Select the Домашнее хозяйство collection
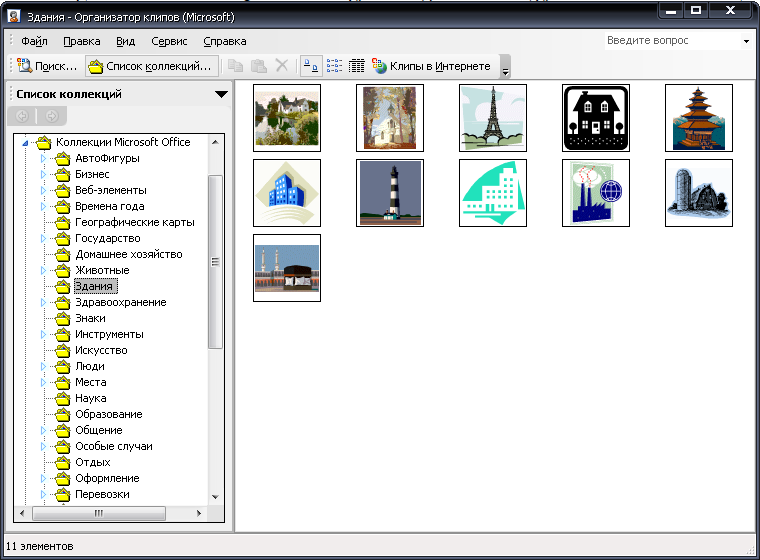This screenshot has height=560, width=760. pos(128,254)
